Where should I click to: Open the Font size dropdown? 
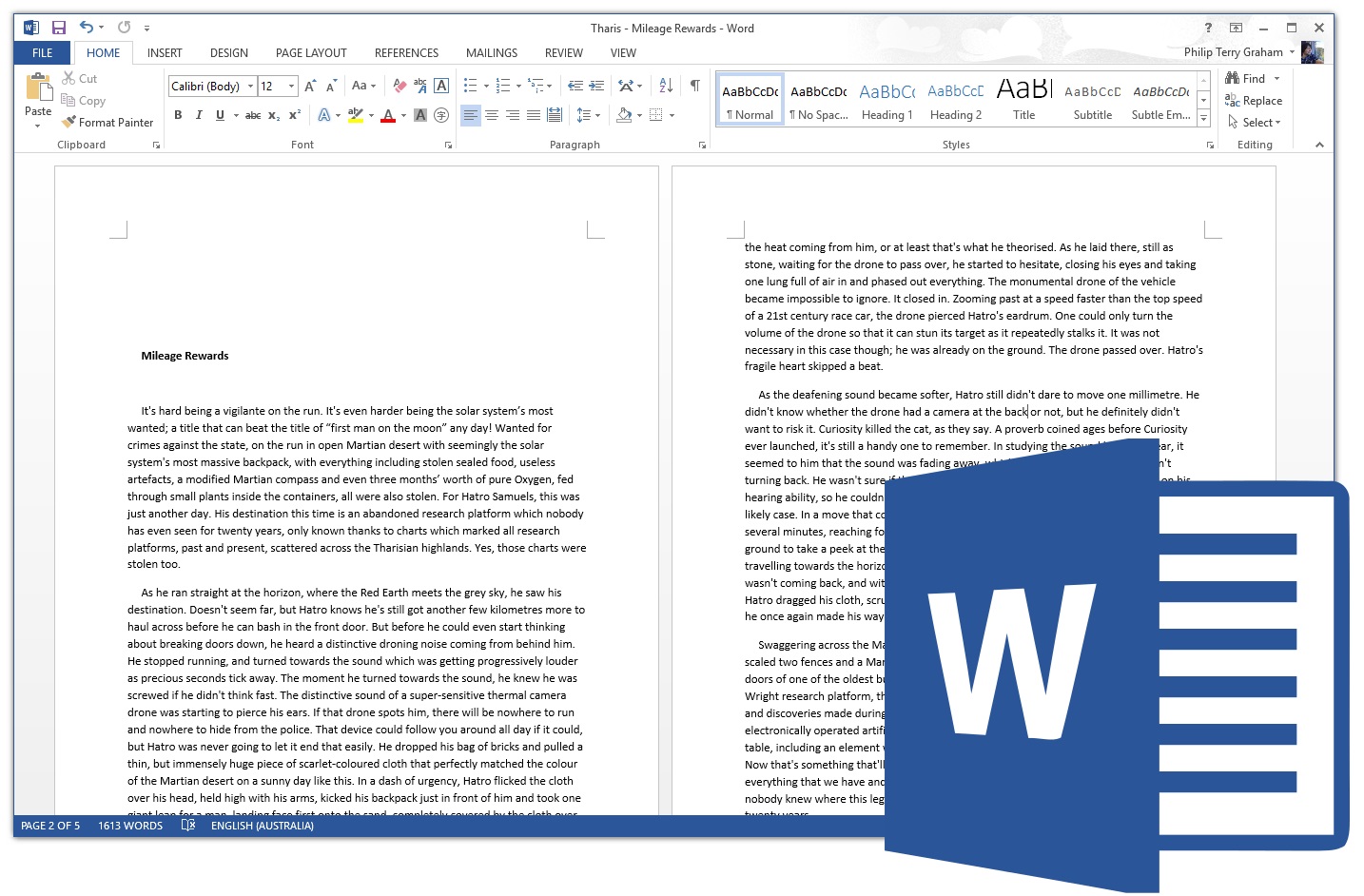click(x=291, y=86)
